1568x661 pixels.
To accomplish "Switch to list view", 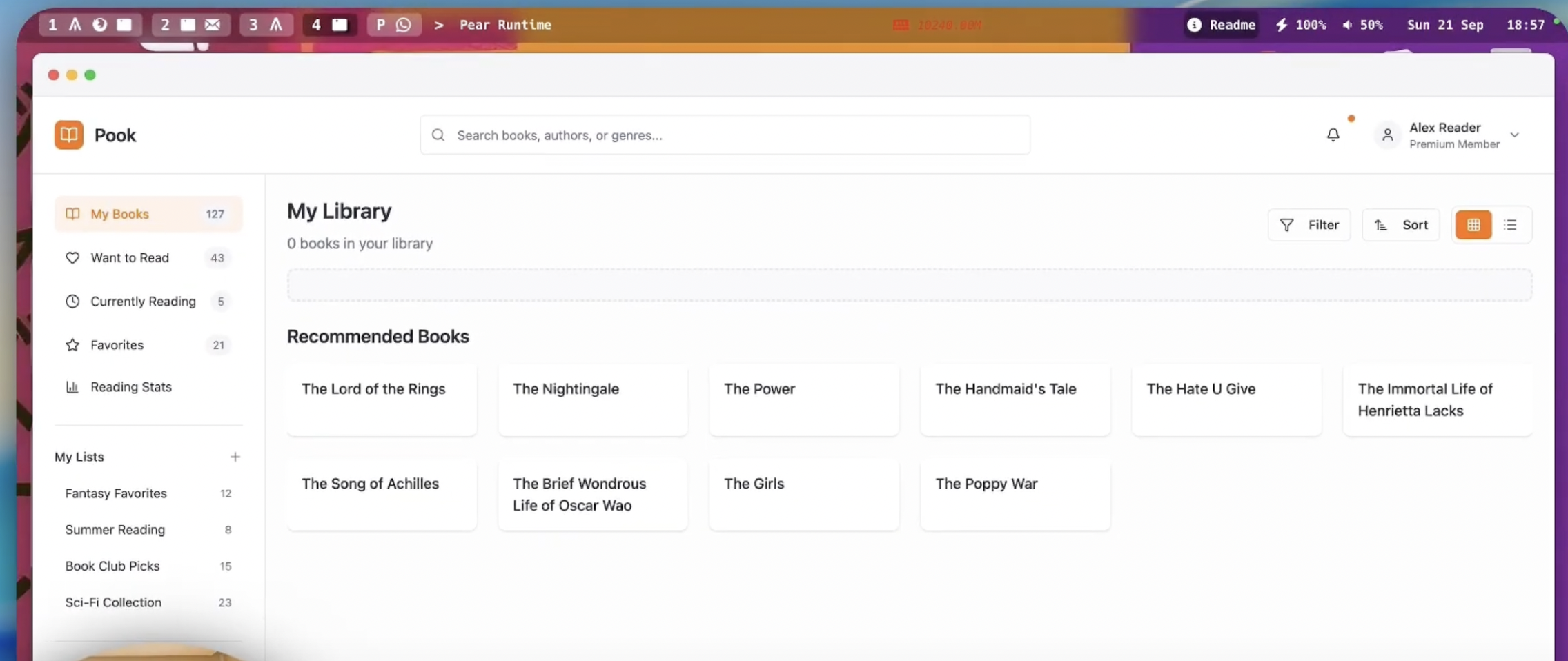I will pyautogui.click(x=1510, y=225).
